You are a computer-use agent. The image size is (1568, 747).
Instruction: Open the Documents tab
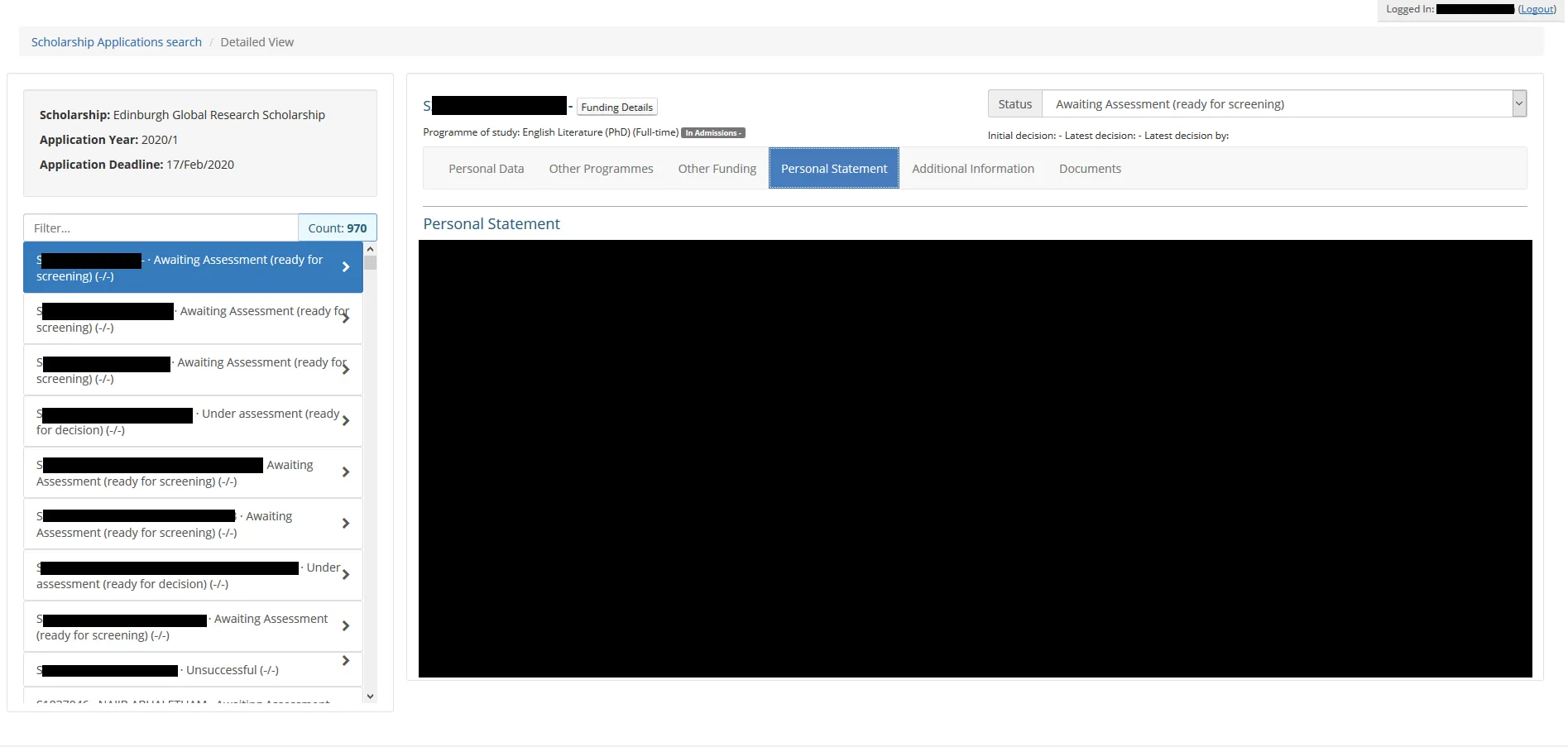pos(1090,169)
